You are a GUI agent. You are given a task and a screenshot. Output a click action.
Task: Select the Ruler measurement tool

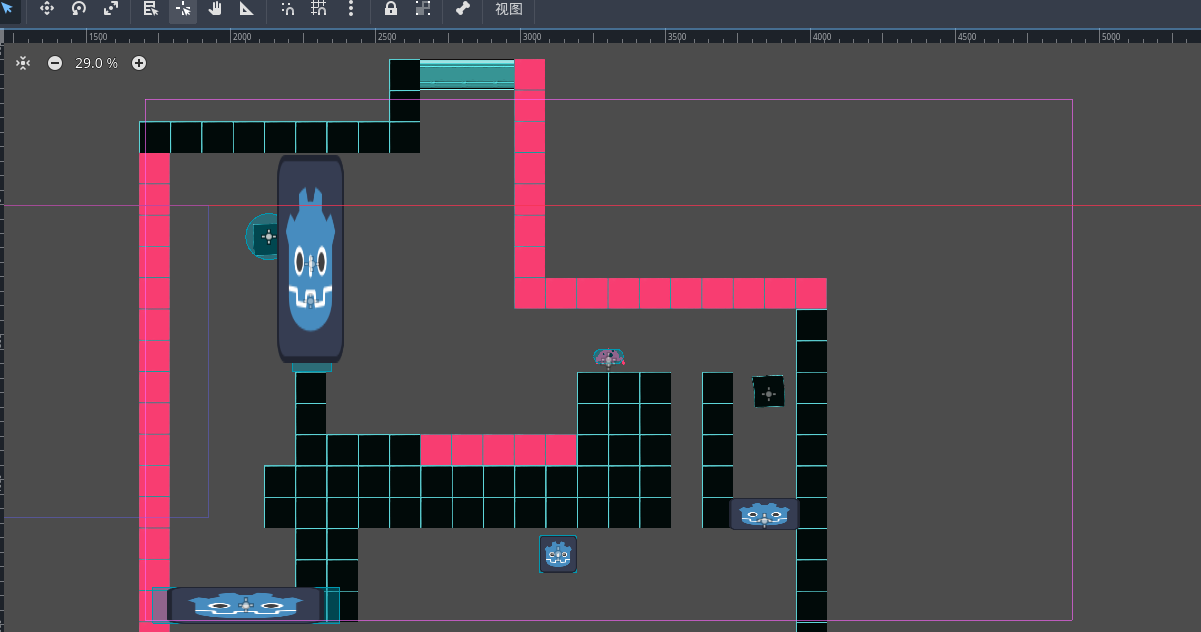[247, 9]
